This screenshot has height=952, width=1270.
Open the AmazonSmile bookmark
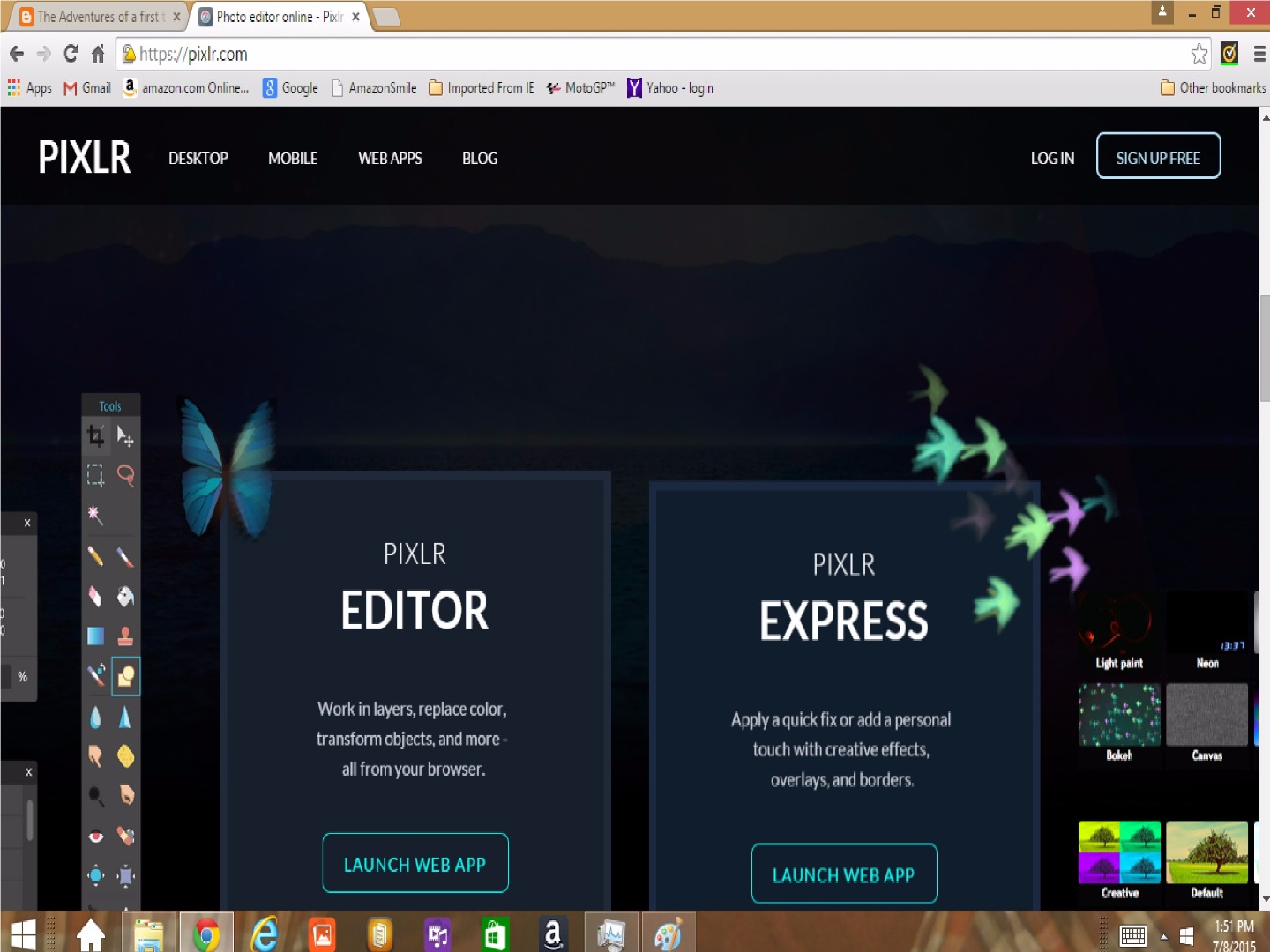tap(374, 88)
